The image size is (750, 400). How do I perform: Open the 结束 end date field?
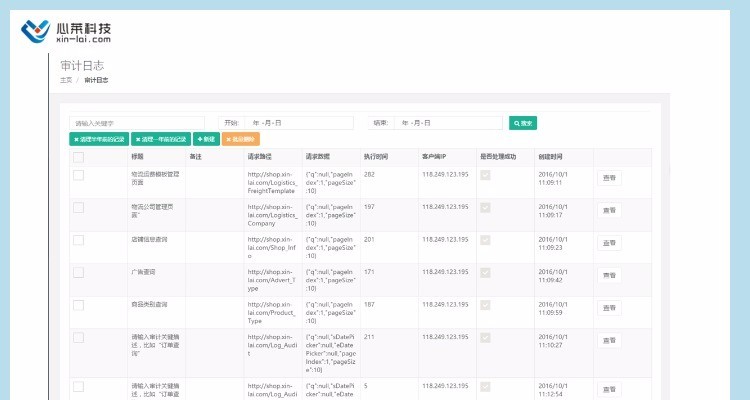coord(448,123)
